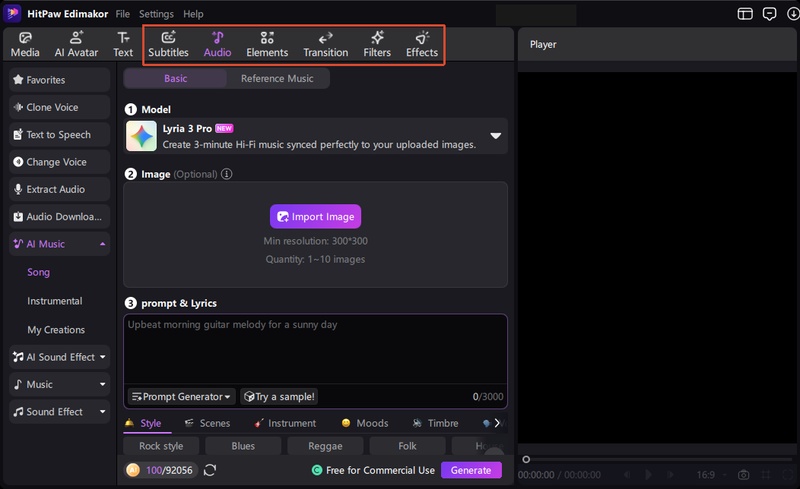The height and width of the screenshot is (489, 800).
Task: Open the Settings menu
Action: [x=156, y=14]
